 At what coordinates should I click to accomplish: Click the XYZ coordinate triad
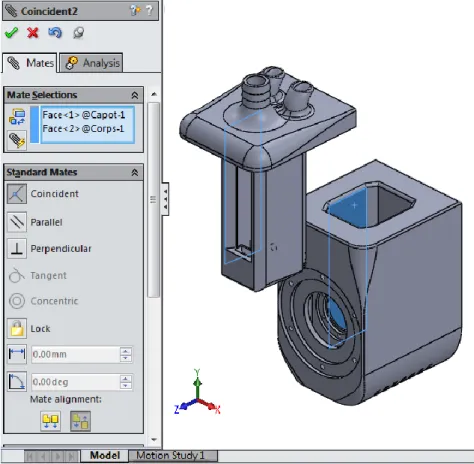[x=197, y=393]
